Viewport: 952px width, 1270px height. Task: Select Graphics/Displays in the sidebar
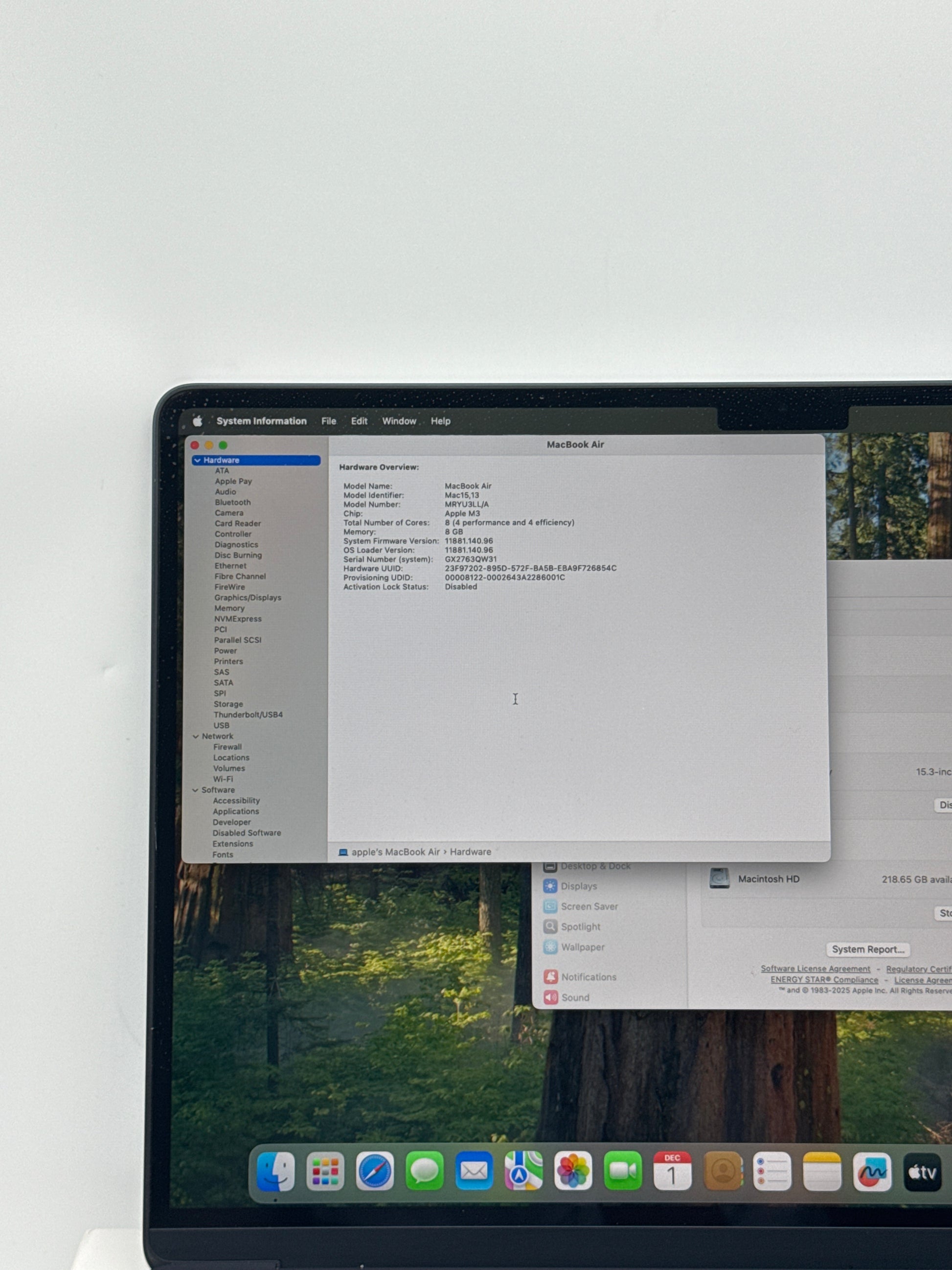click(248, 598)
